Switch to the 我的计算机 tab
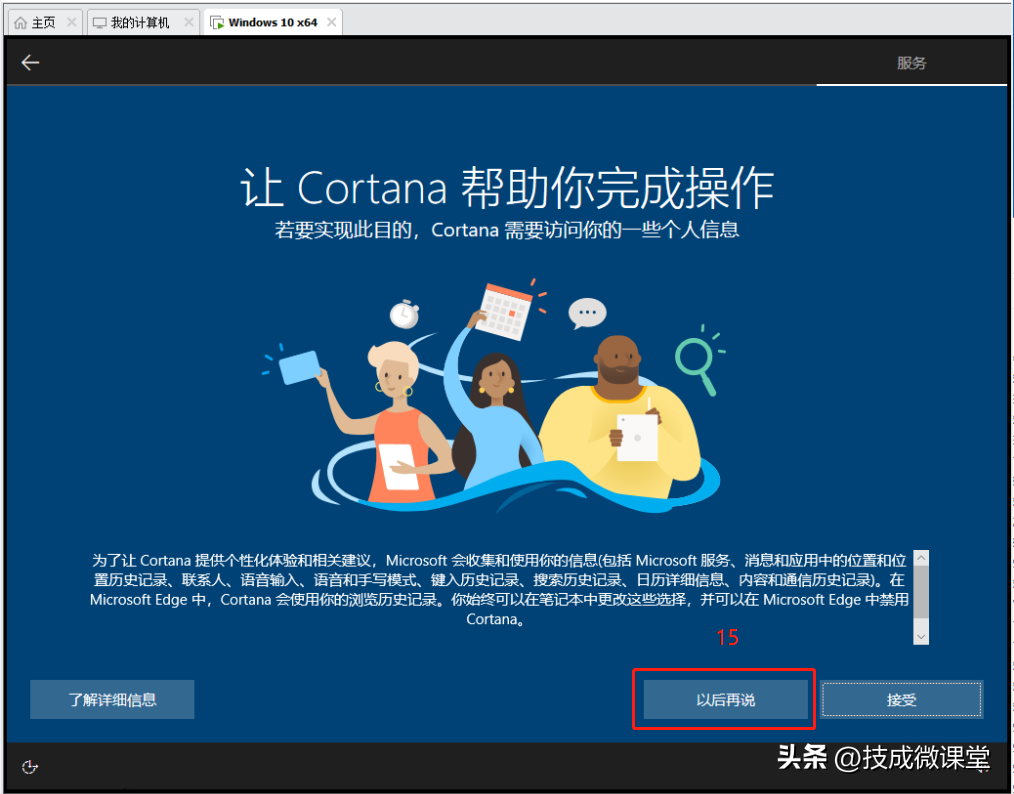Screen dimensions: 1014x794 pyautogui.click(x=142, y=23)
